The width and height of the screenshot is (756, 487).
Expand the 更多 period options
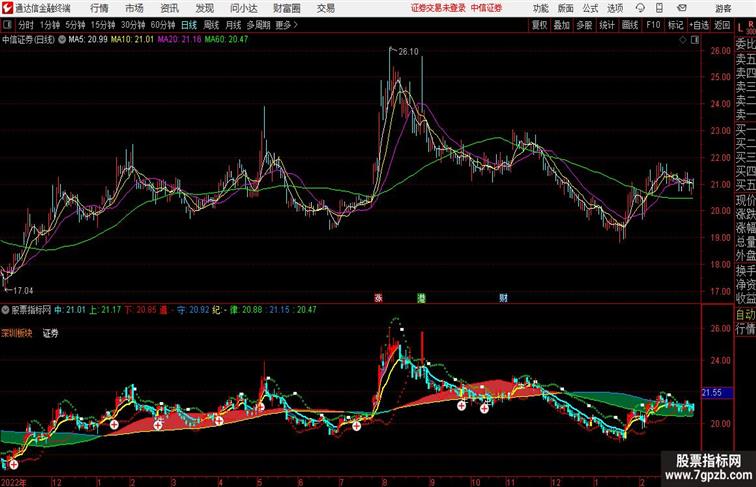286,25
